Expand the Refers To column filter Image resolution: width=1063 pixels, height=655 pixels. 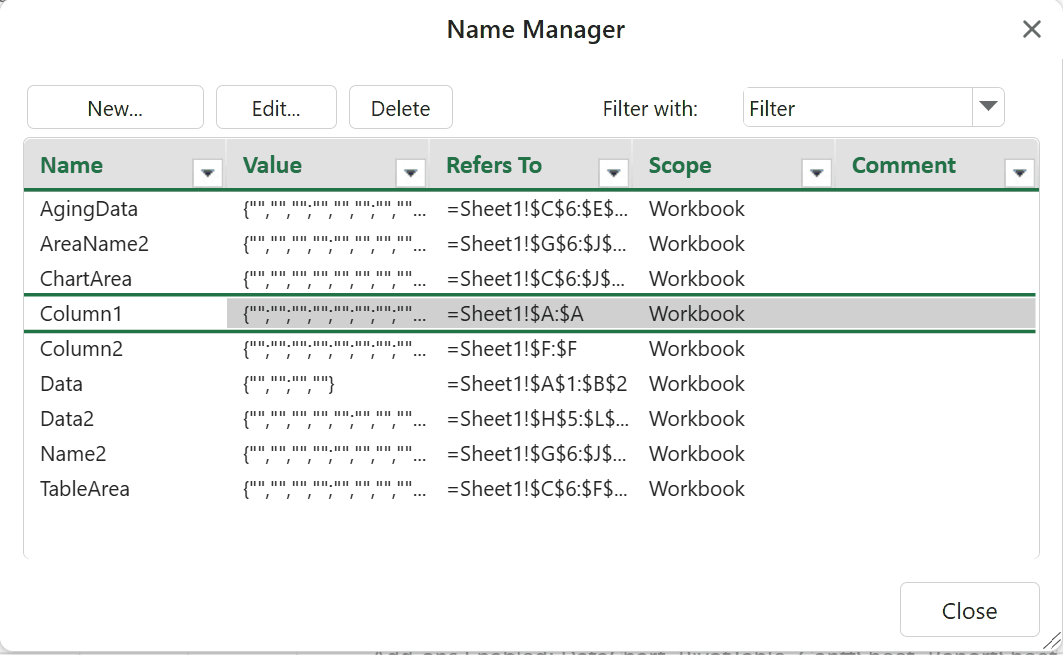(613, 173)
